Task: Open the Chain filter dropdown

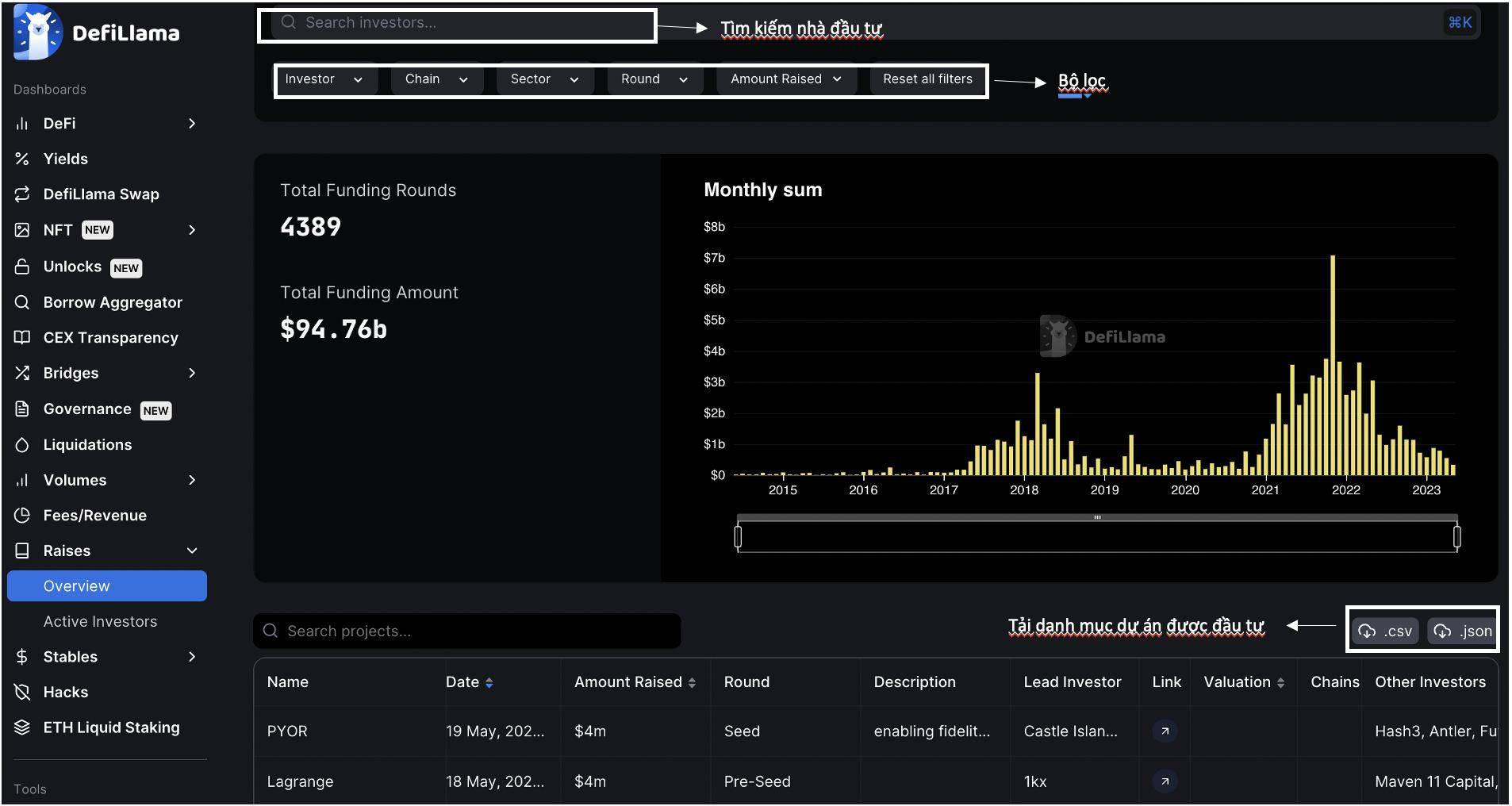Action: (x=436, y=79)
